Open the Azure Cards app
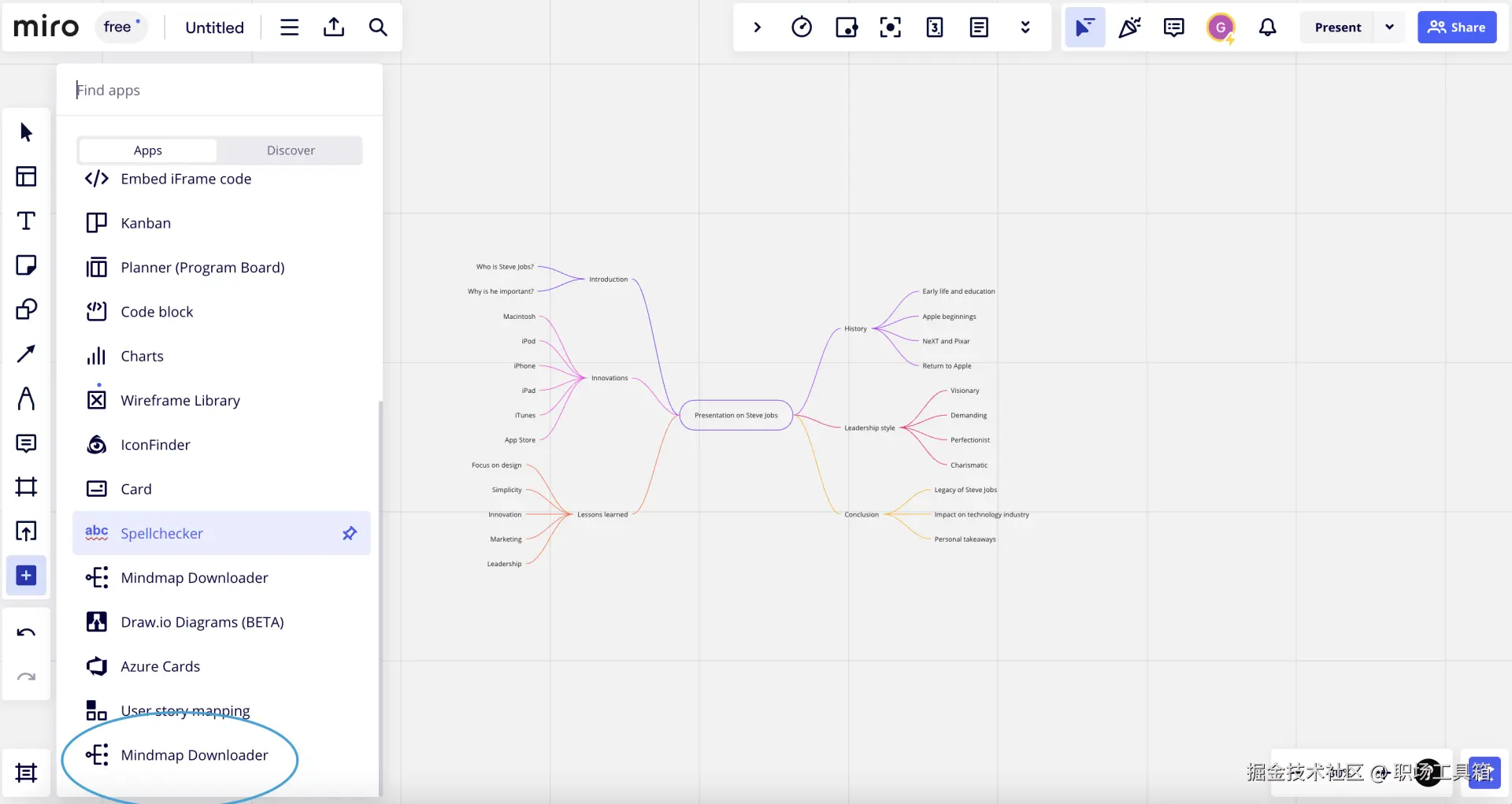The image size is (1512, 804). pyautogui.click(x=221, y=666)
